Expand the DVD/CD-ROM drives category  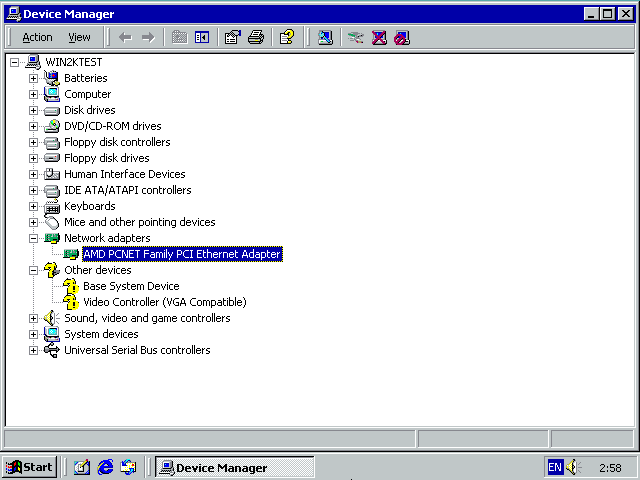33,127
